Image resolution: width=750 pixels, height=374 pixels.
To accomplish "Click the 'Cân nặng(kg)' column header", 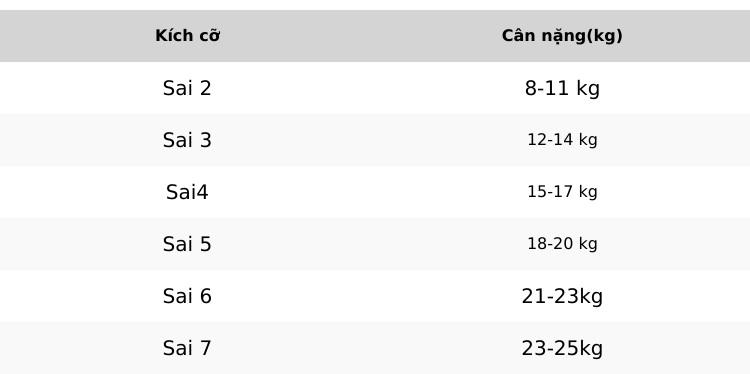I will coord(562,36).
